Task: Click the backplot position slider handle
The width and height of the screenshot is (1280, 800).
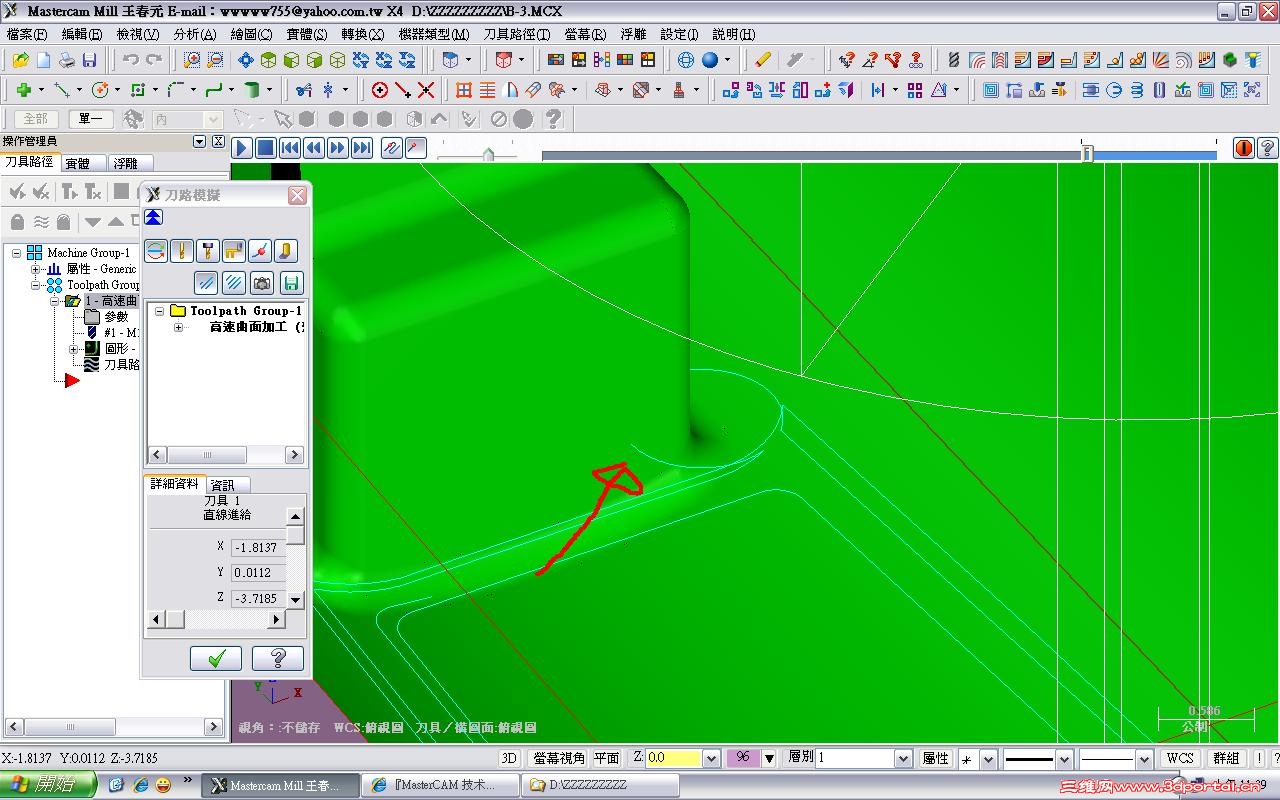Action: 1087,153
